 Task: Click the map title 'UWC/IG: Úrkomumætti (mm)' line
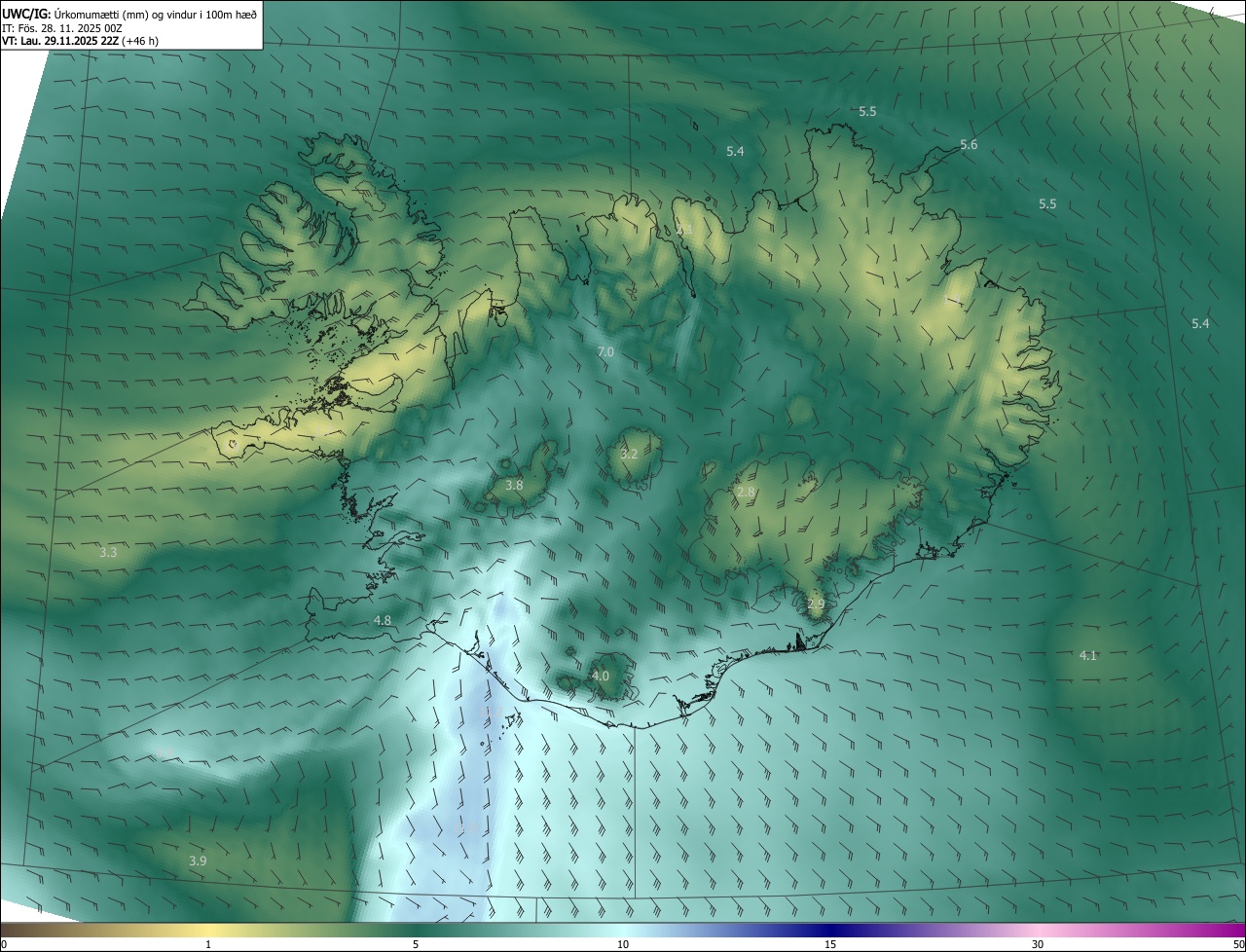coord(129,14)
